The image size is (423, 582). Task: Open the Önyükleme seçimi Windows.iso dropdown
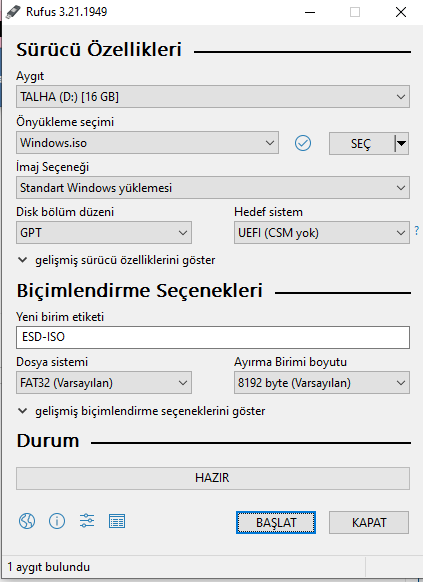147,143
